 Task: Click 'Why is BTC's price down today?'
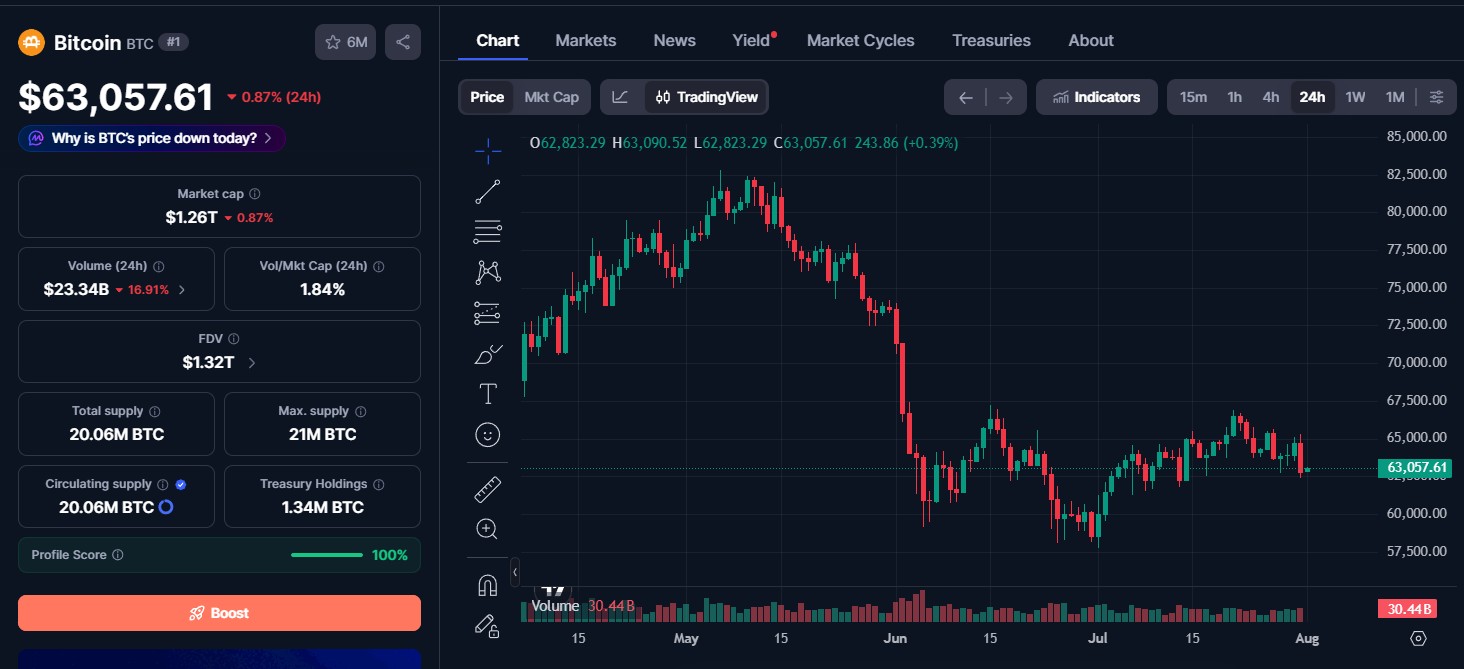[152, 138]
